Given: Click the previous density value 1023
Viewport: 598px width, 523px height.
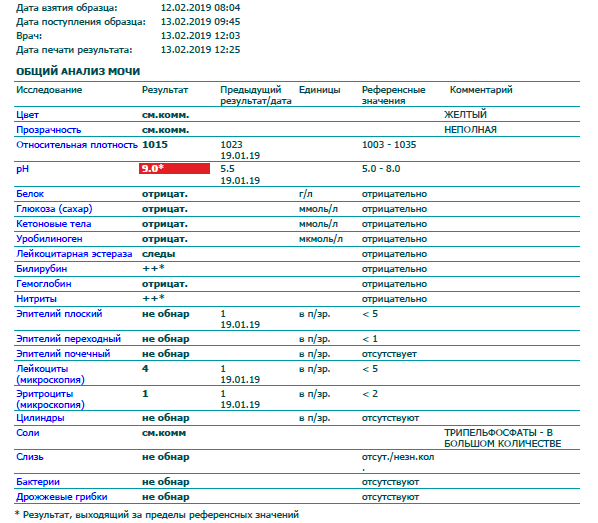Looking at the screenshot, I should point(231,145).
